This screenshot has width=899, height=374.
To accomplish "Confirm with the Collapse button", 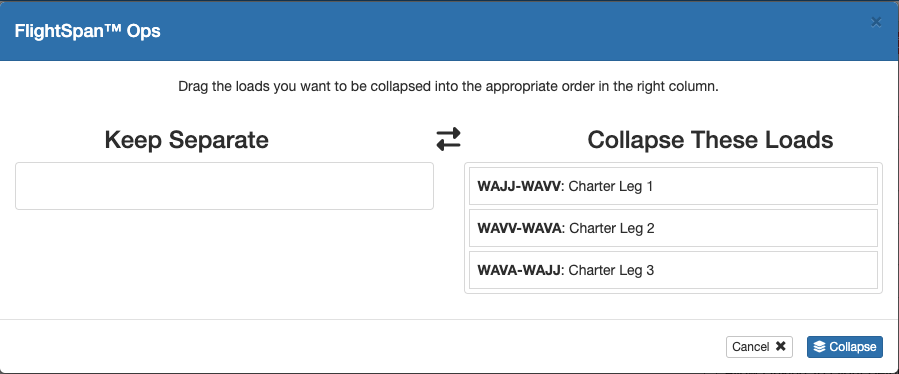I will click(845, 346).
